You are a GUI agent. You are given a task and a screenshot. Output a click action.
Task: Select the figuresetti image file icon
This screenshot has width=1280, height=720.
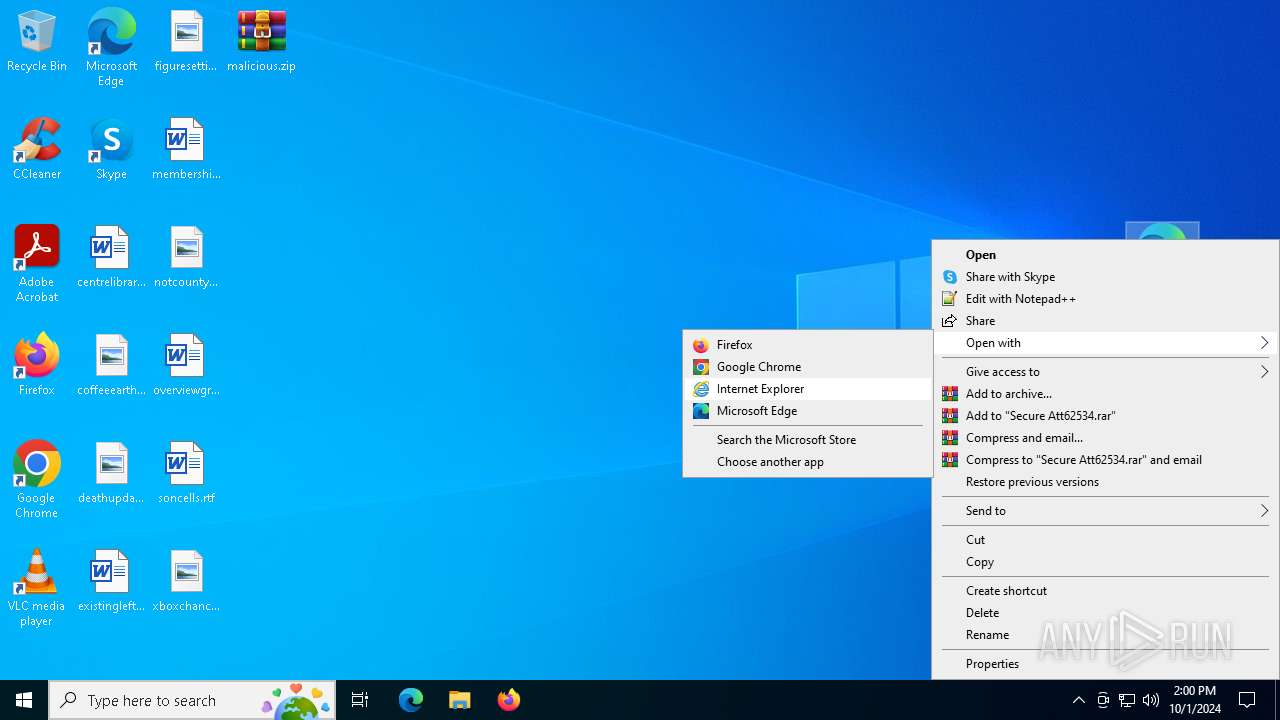click(x=186, y=42)
